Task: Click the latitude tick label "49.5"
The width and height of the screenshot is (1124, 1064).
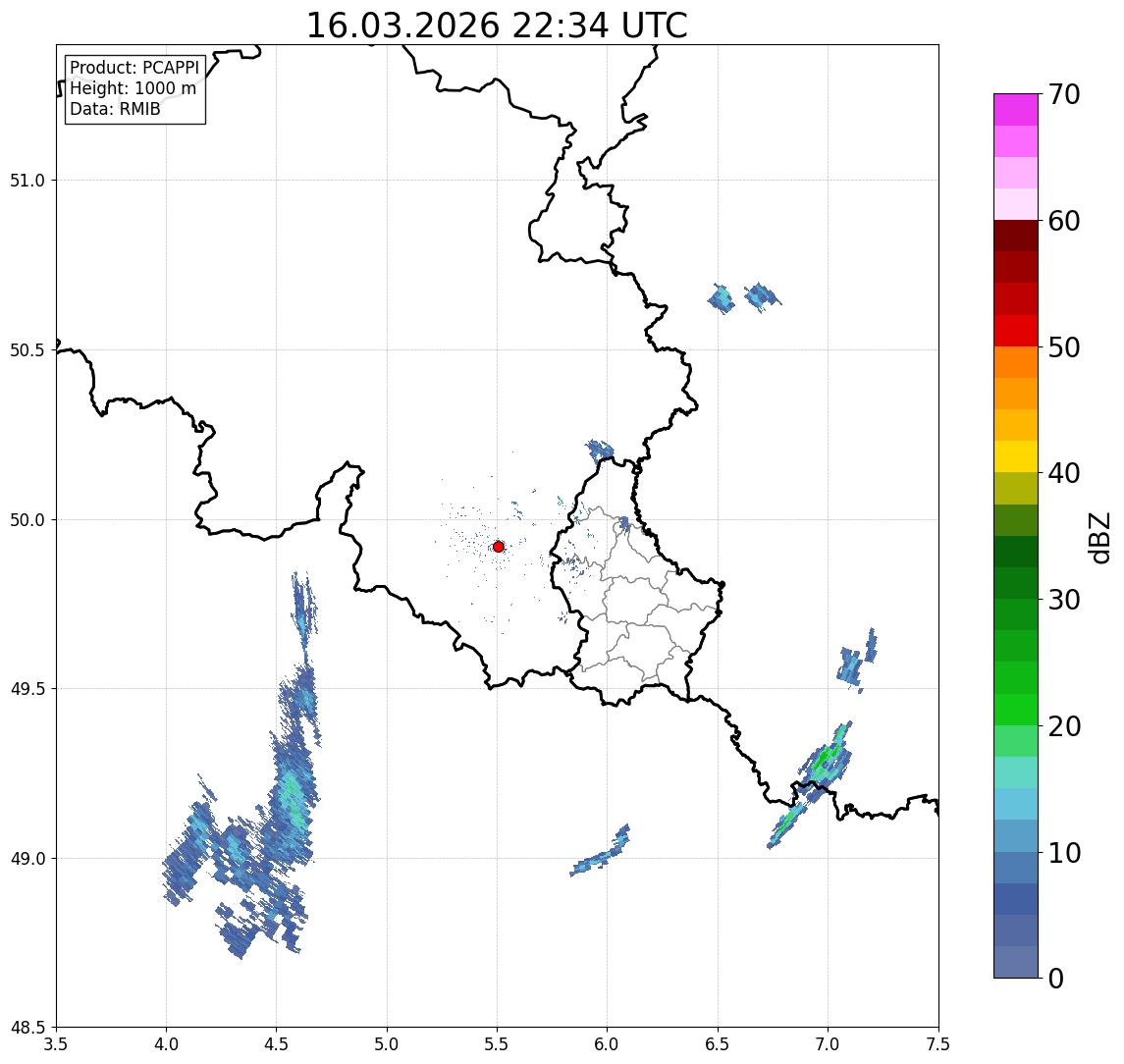Action: [27, 689]
